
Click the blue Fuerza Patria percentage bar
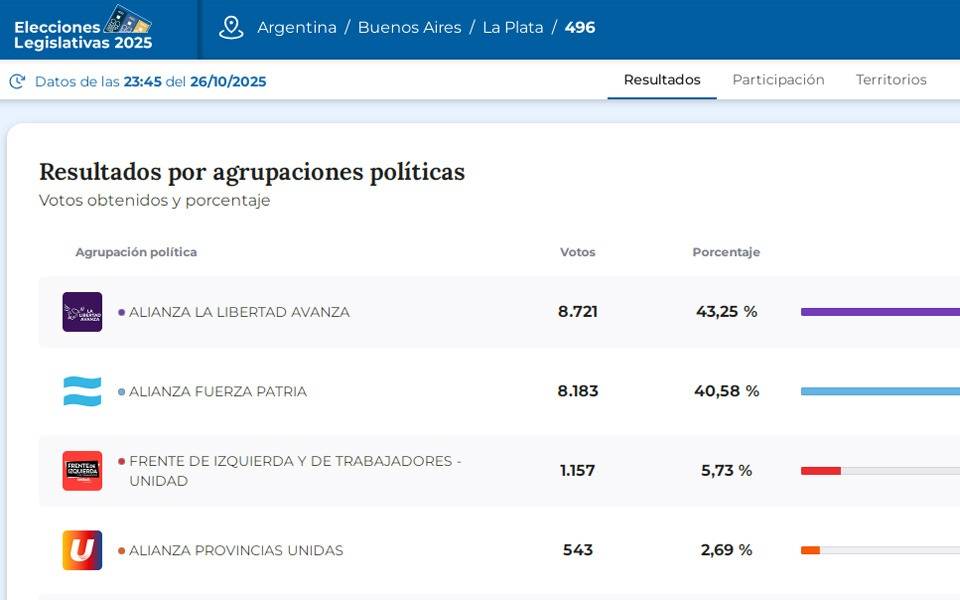(880, 391)
